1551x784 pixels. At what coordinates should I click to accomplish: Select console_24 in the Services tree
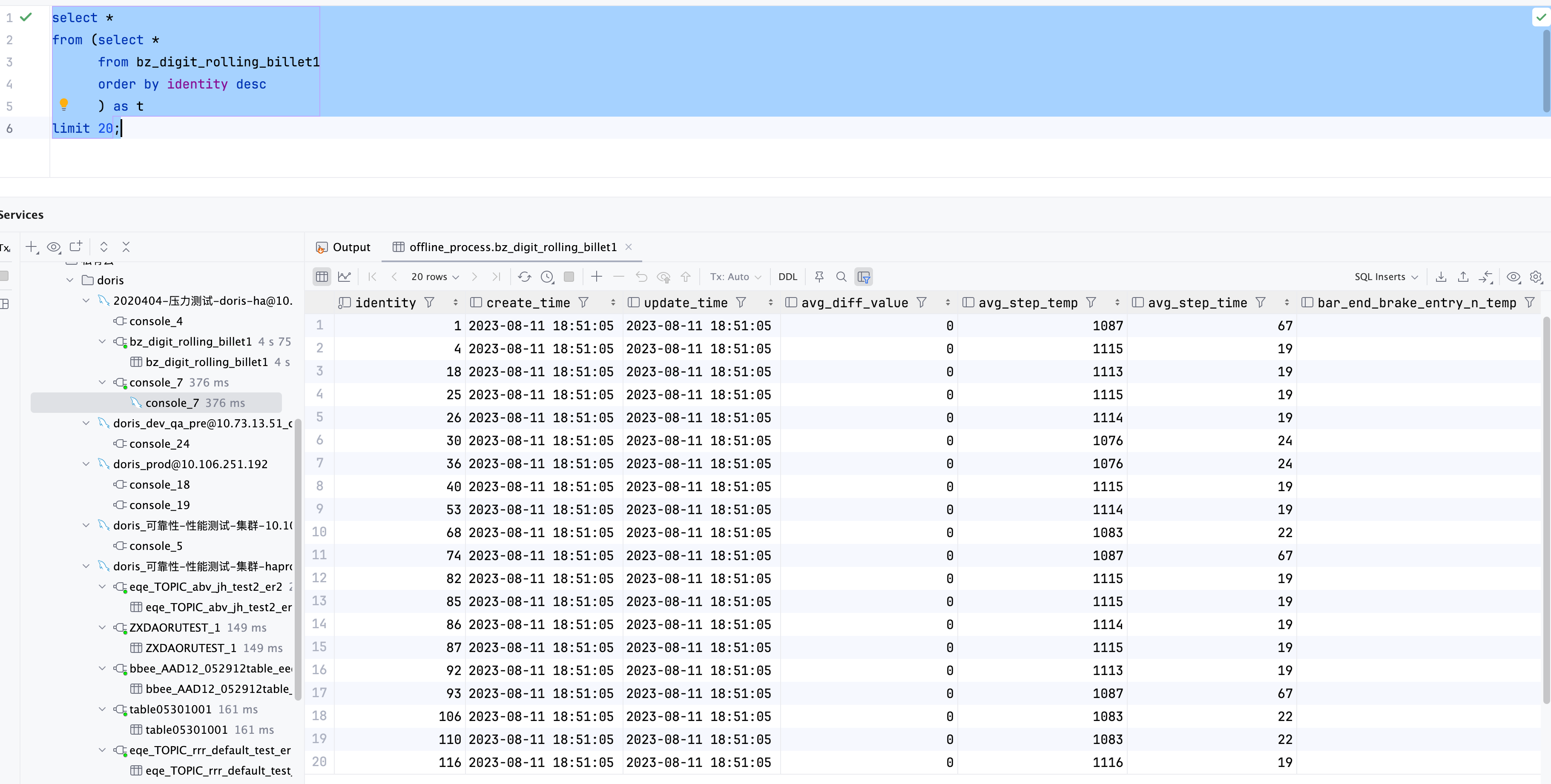(160, 444)
